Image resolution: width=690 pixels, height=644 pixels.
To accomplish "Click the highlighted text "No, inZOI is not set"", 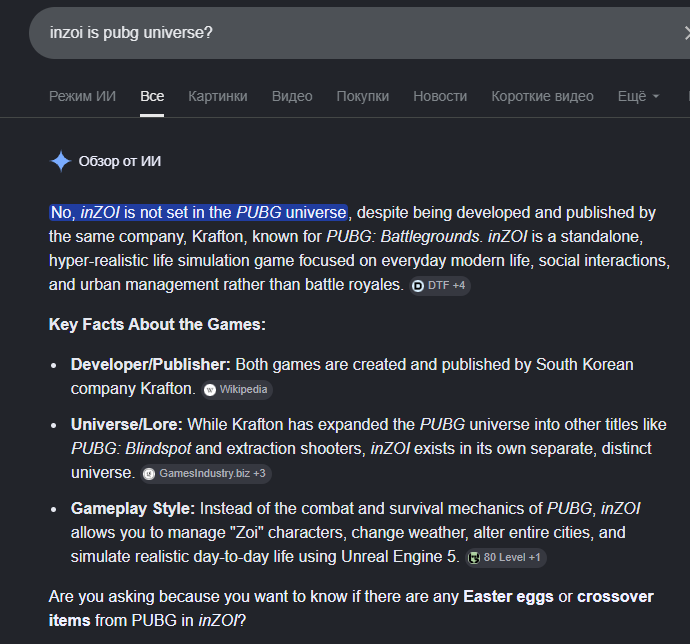I will point(119,213).
